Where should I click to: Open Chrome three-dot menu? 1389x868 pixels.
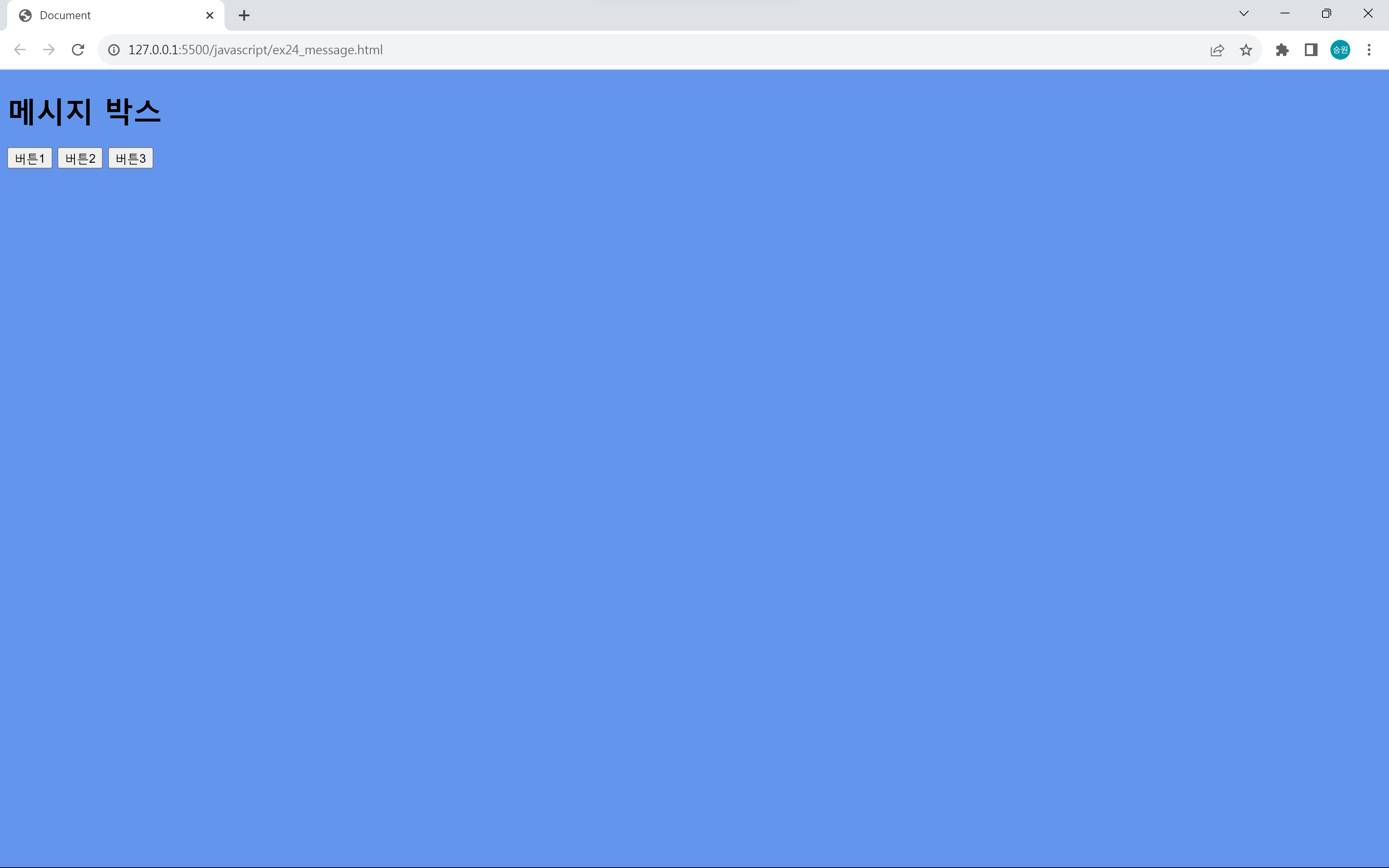point(1369,50)
